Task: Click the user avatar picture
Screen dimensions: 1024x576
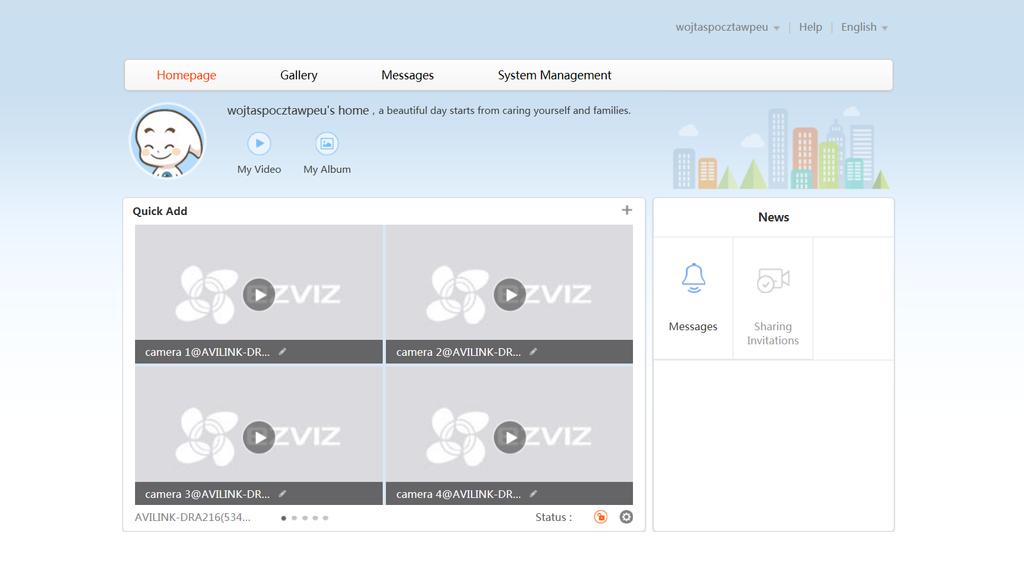Action: pyautogui.click(x=168, y=141)
